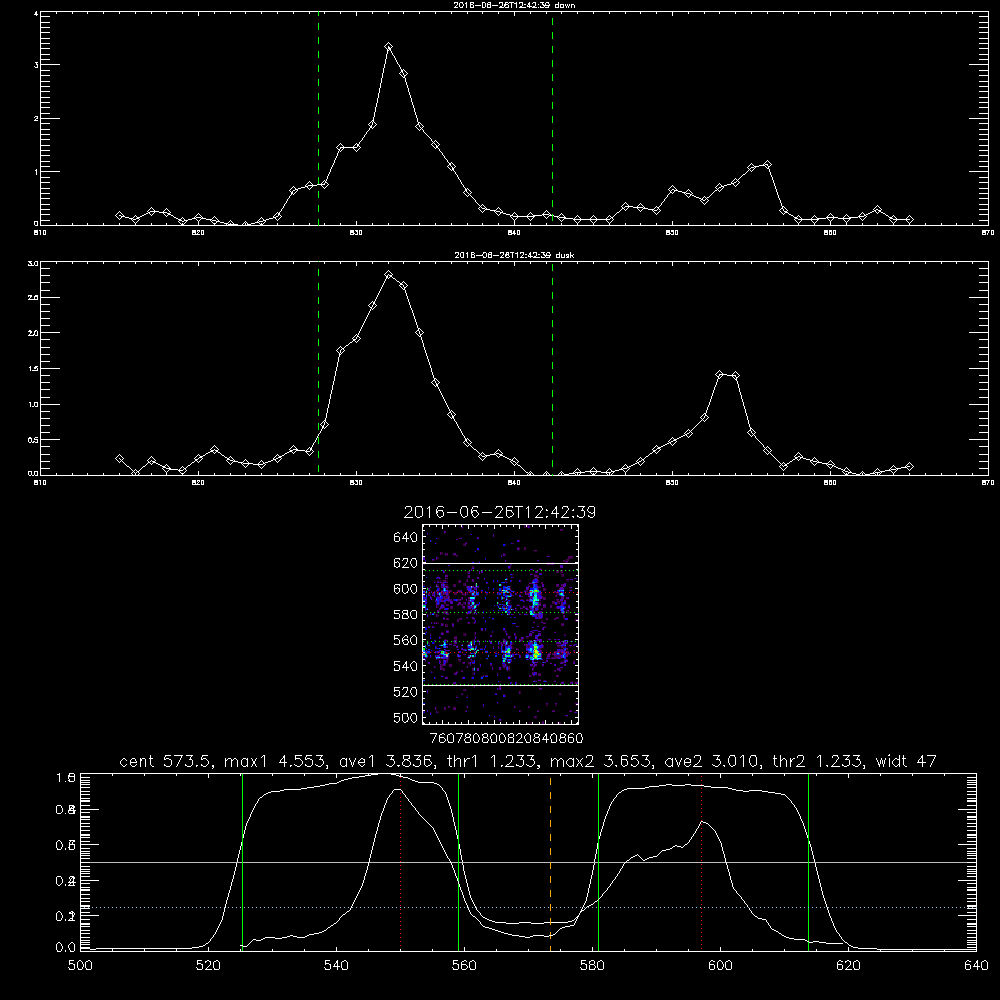This screenshot has height=1000, width=1000.
Task: Click the left green dashed line in the dawn plot
Action: click(318, 121)
